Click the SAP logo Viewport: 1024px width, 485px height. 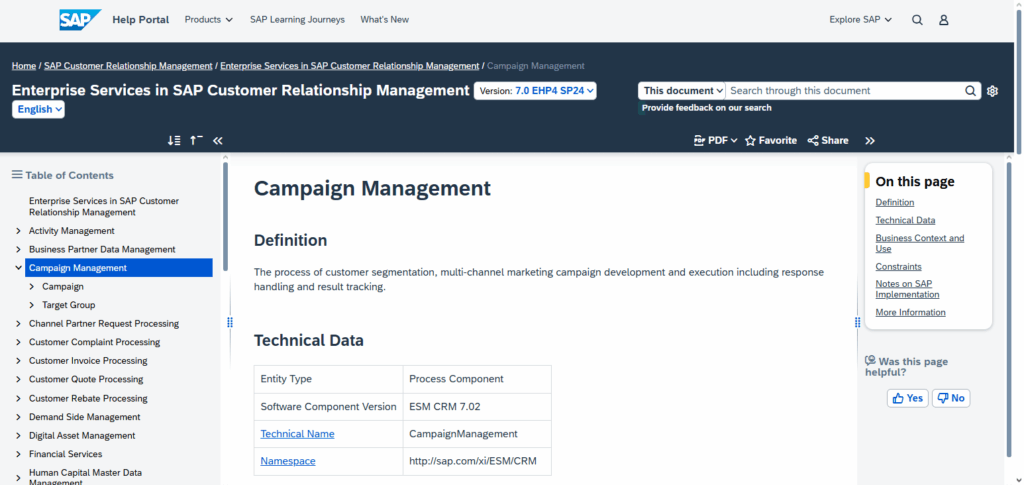(x=80, y=20)
